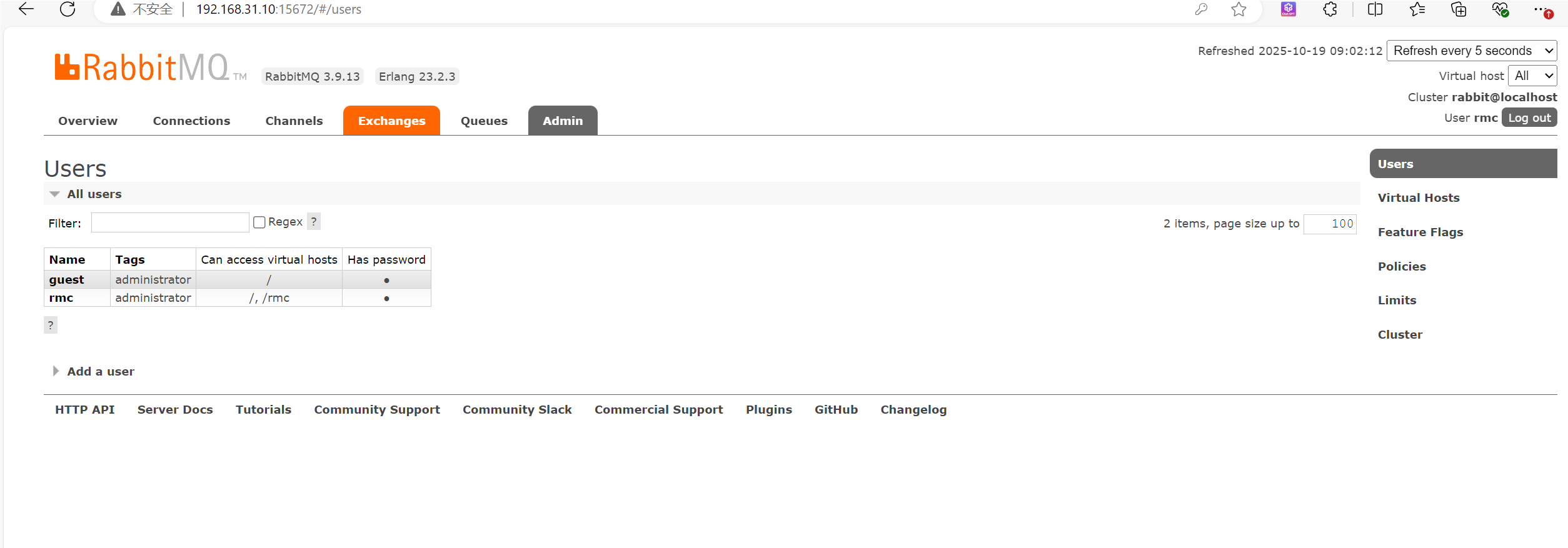Expand the Add a user section
Screen dimensions: 1568x548
click(100, 371)
